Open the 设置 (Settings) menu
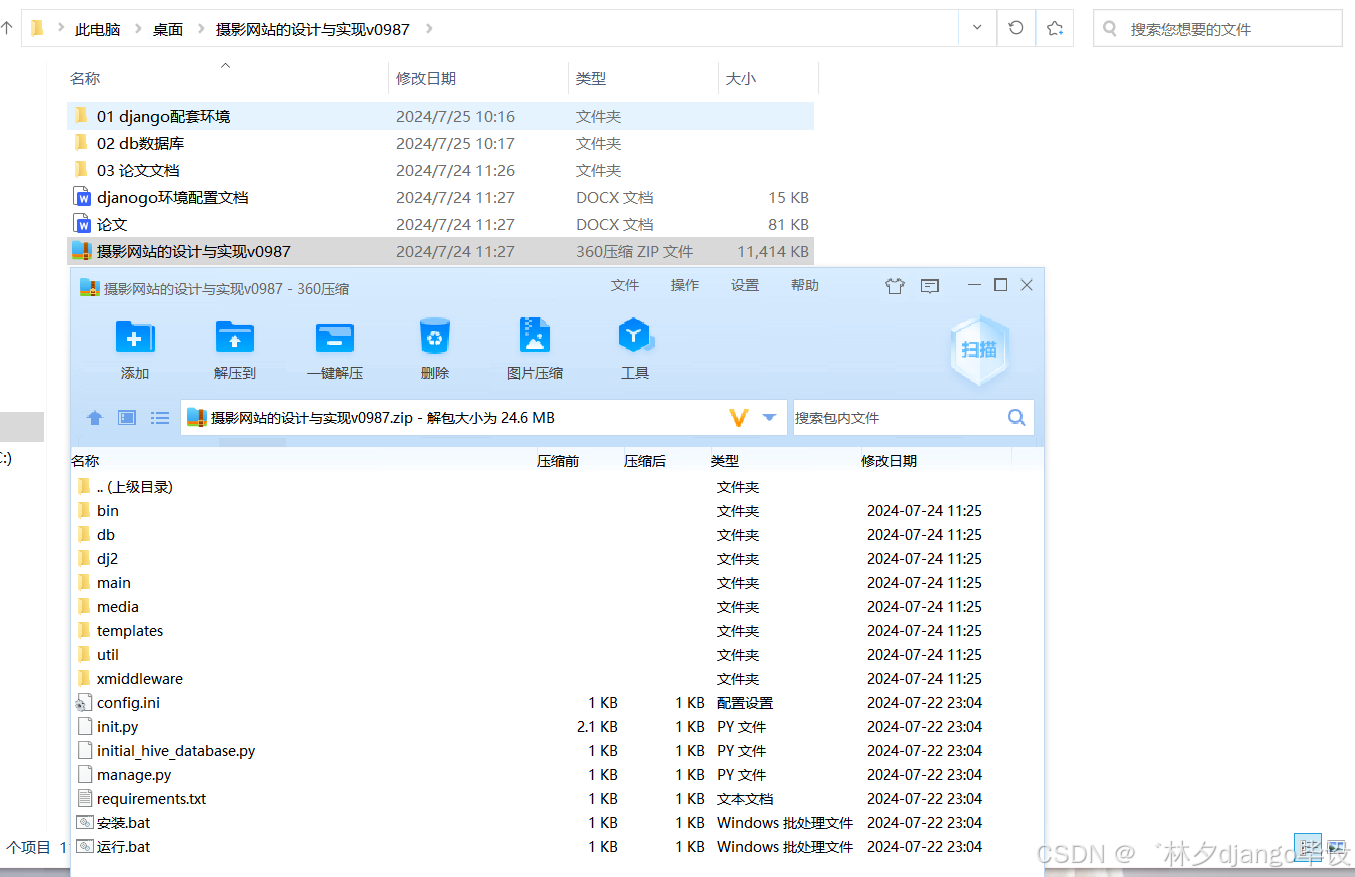The height and width of the screenshot is (877, 1355). (744, 285)
